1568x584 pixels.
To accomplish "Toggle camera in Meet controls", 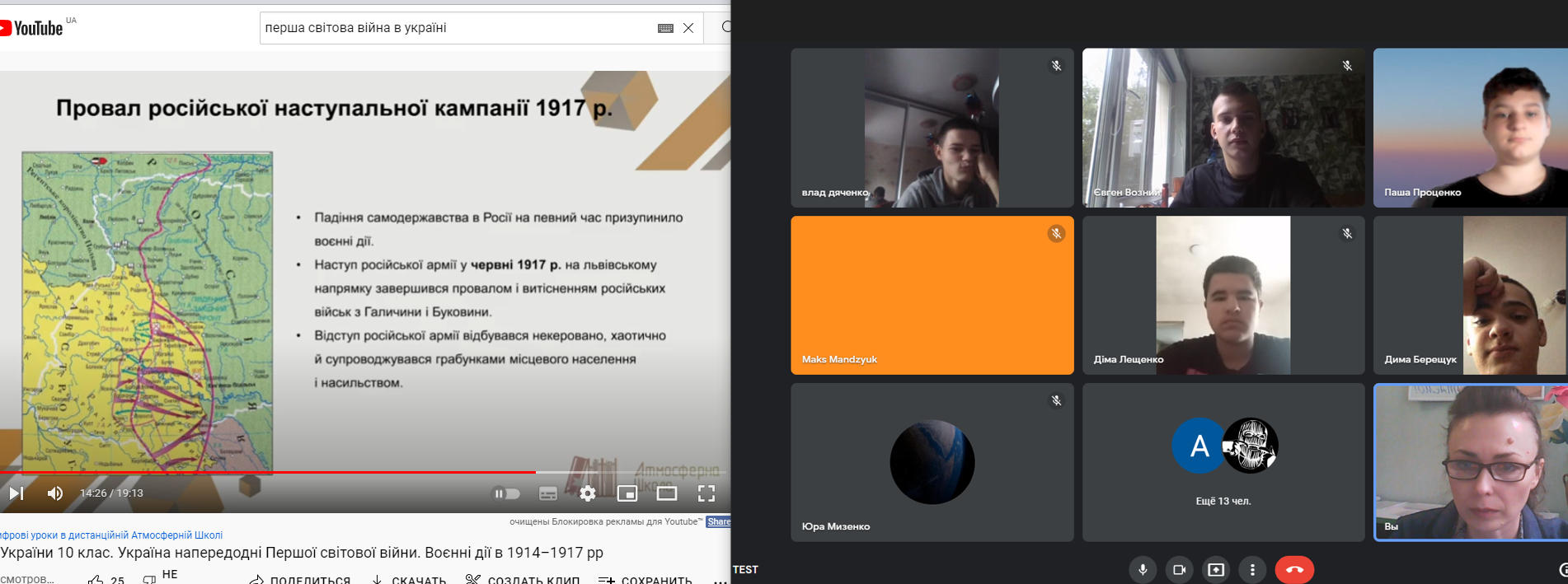I will [x=1180, y=569].
